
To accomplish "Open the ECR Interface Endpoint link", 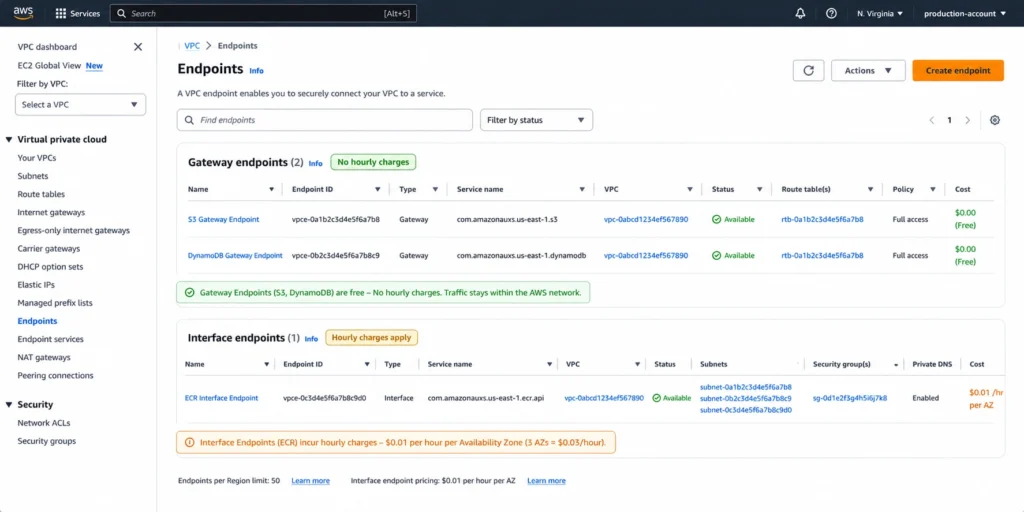I will (221, 398).
